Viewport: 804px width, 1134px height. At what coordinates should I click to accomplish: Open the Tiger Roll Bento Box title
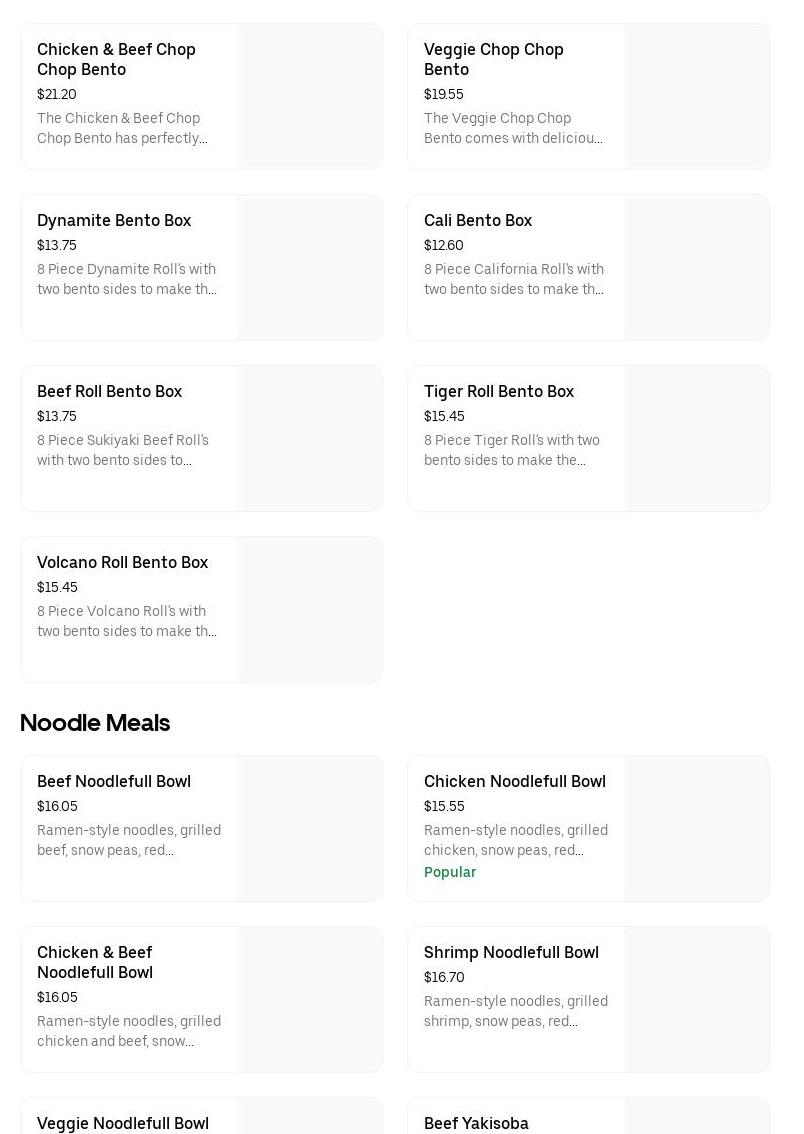pos(498,391)
